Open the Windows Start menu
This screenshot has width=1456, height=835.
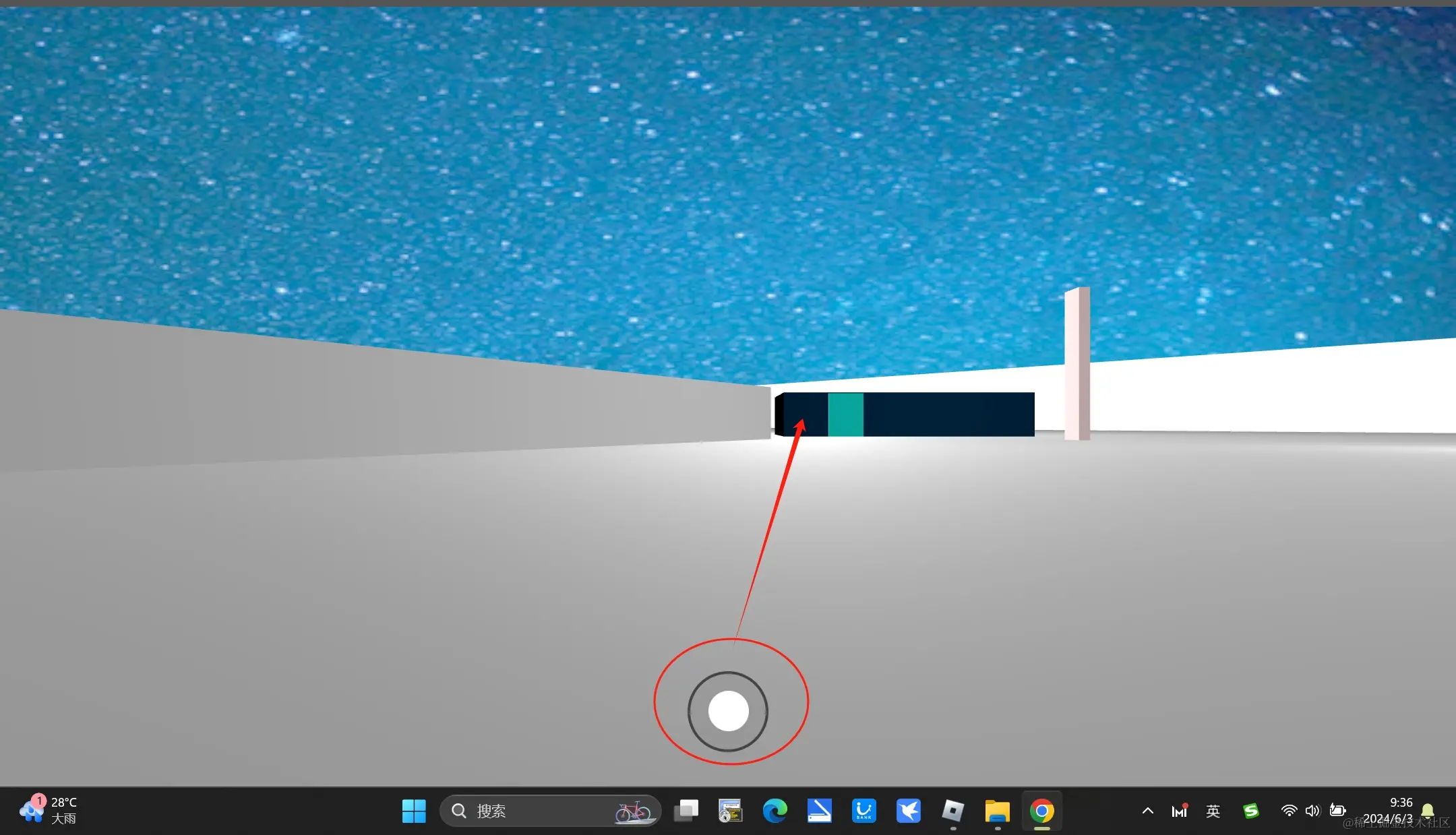coord(414,811)
